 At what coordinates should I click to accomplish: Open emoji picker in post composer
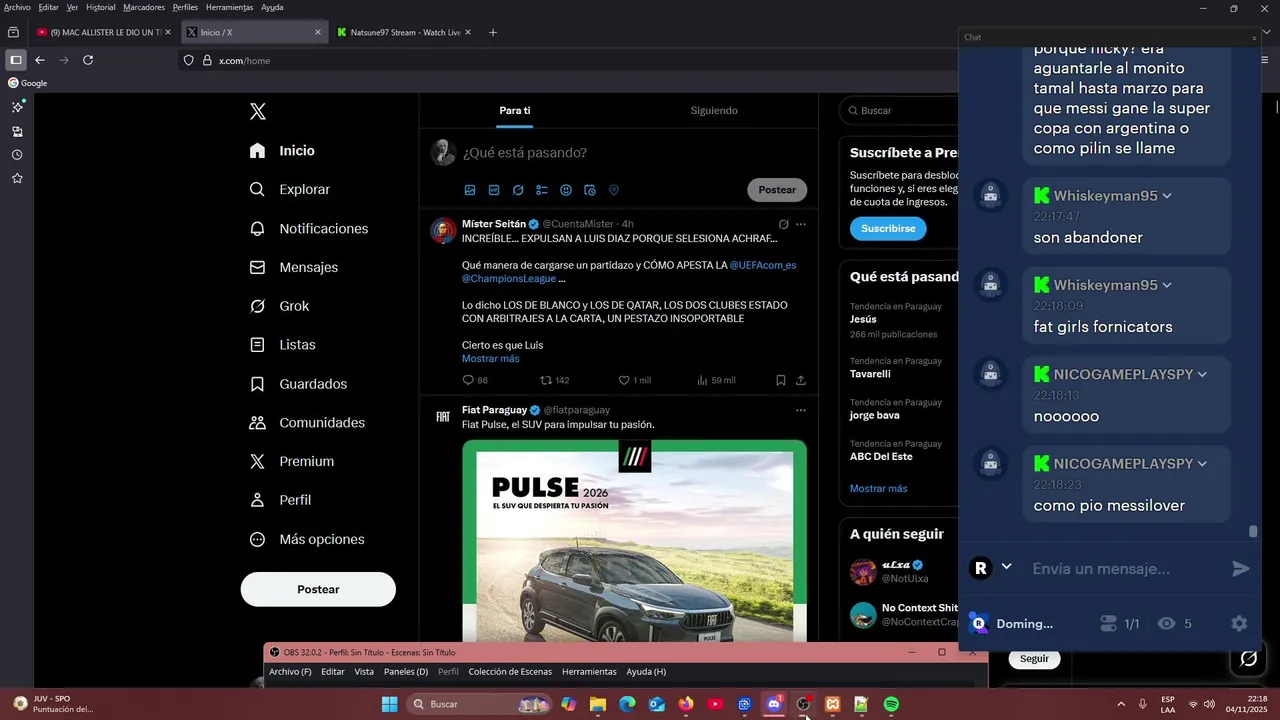[x=566, y=190]
